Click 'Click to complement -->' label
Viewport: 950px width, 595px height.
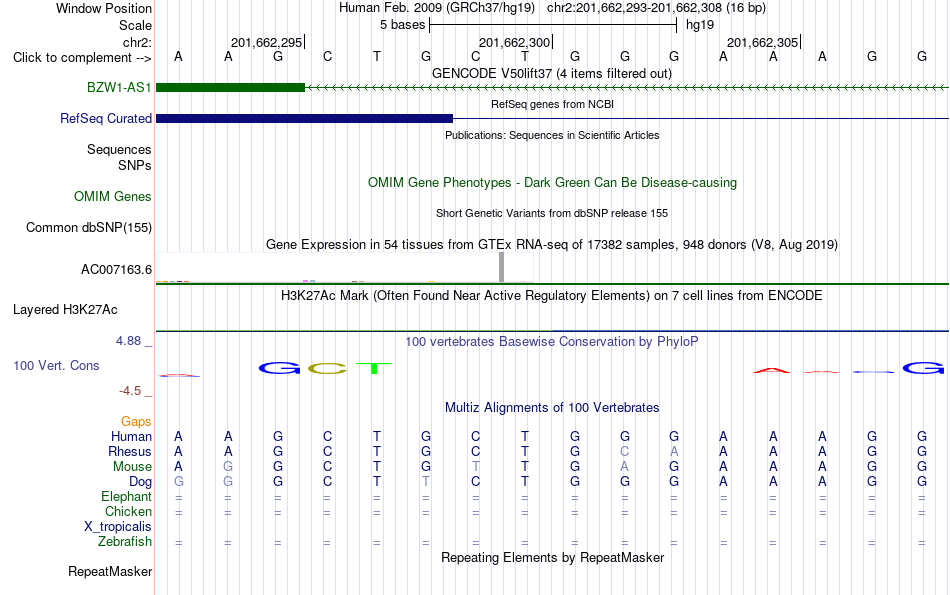tap(82, 58)
